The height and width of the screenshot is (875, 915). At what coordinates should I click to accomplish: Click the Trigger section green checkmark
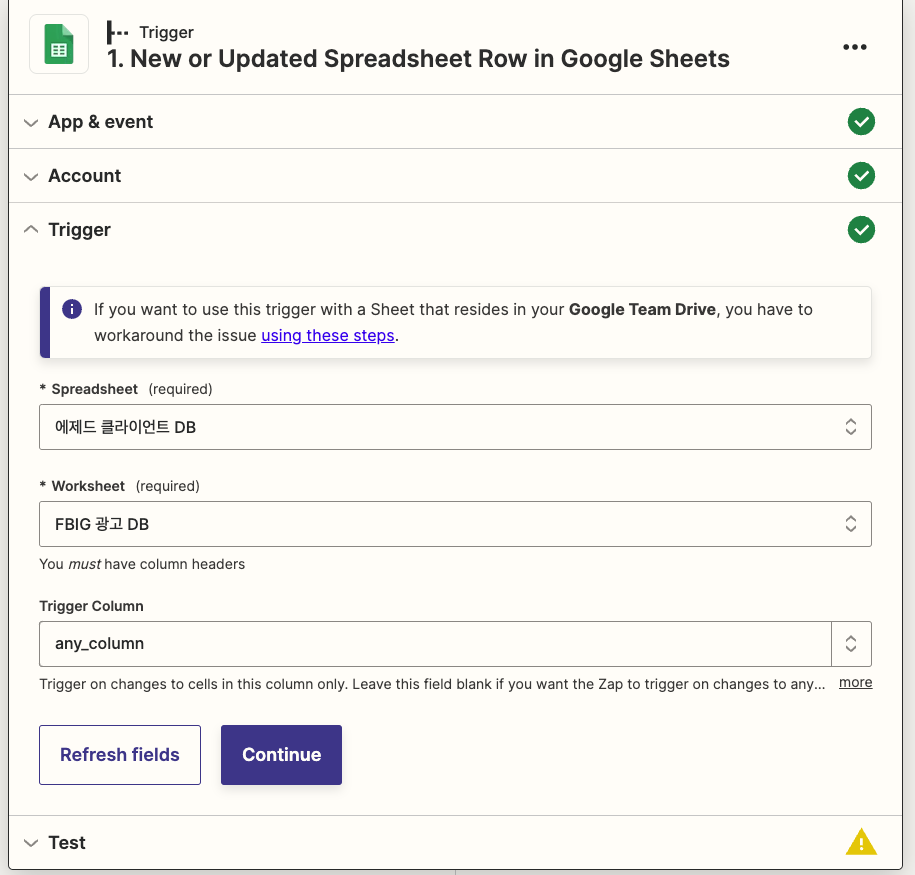coord(861,229)
